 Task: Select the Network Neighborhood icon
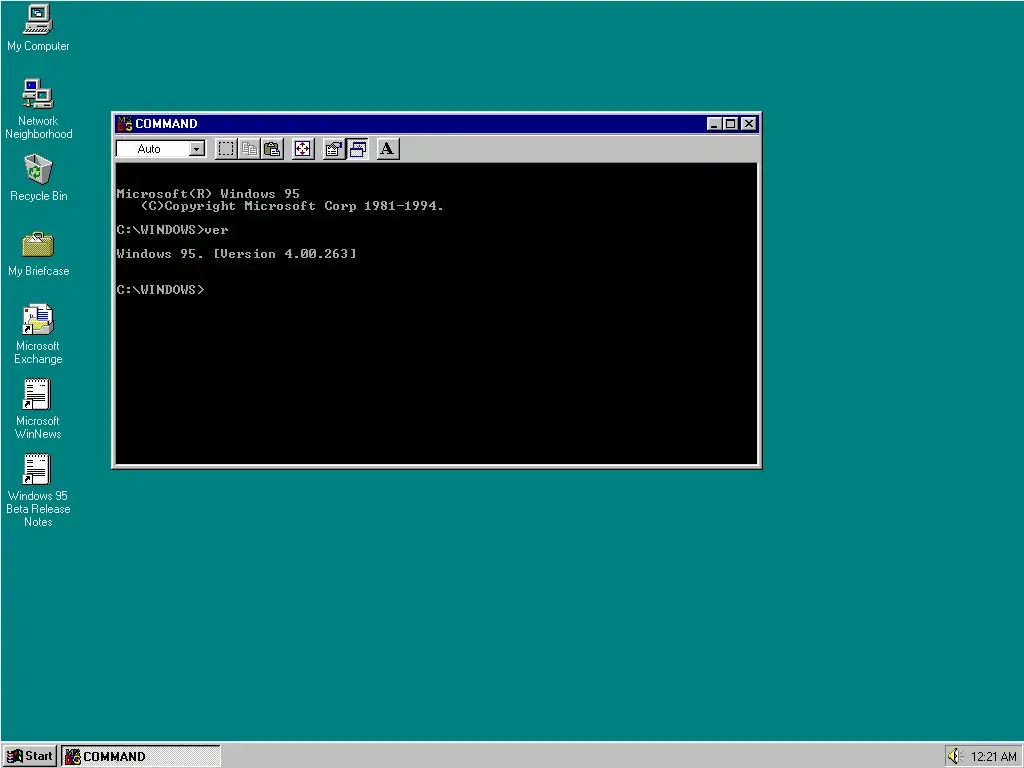pos(38,108)
